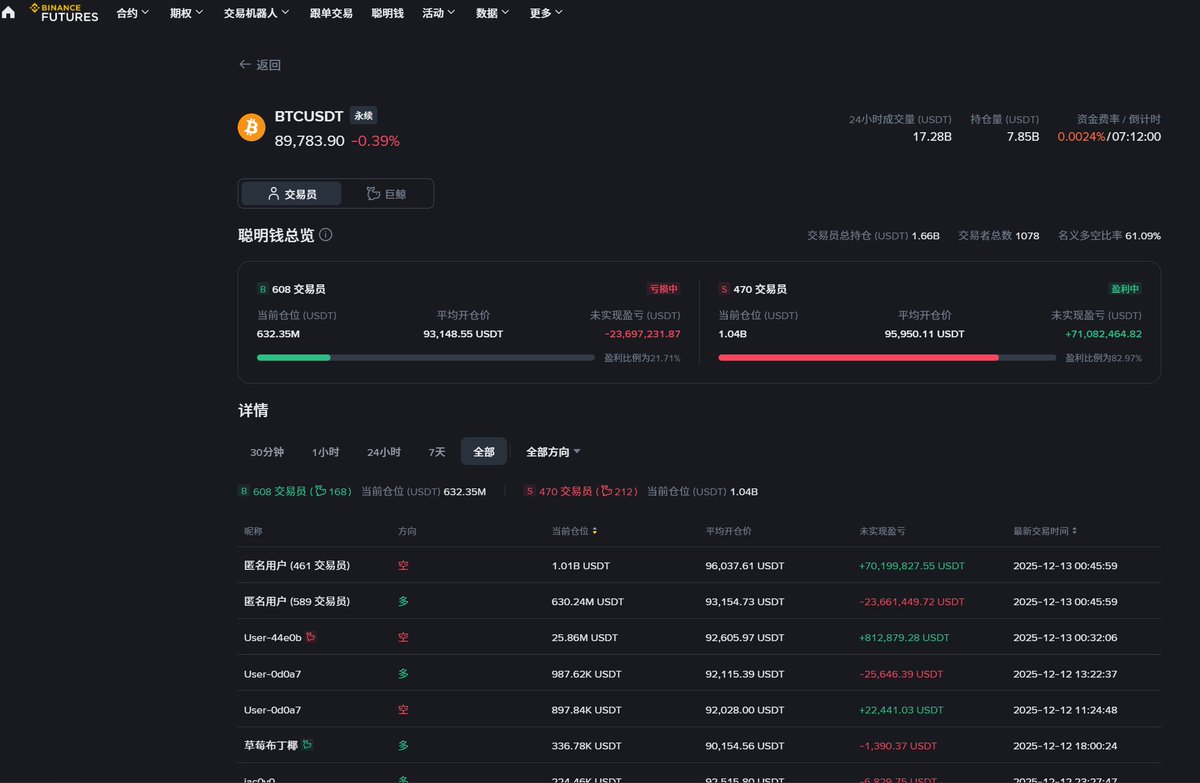Go back using the 返回 link
Viewport: 1200px width, 783px height.
[260, 65]
